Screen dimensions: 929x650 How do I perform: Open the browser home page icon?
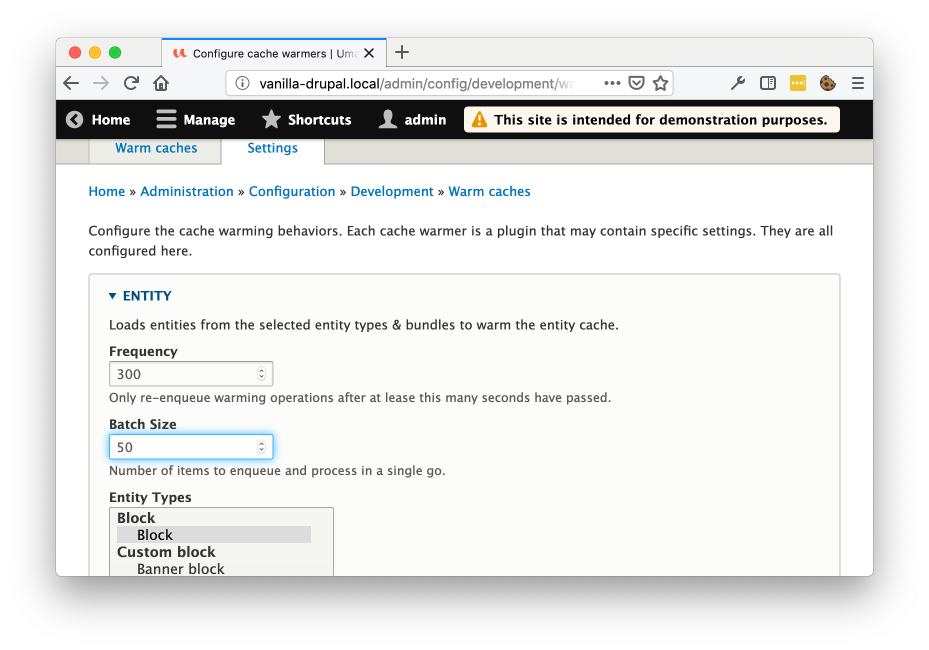click(161, 83)
